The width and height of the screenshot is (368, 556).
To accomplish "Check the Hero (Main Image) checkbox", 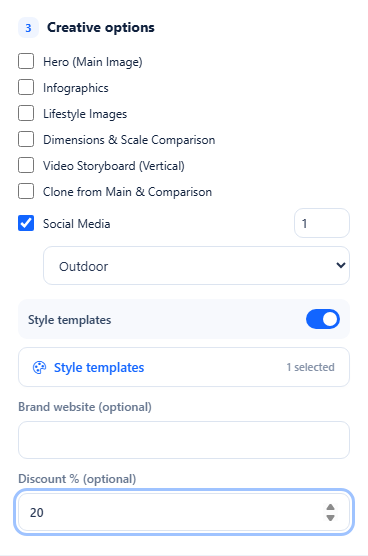I will [x=26, y=61].
